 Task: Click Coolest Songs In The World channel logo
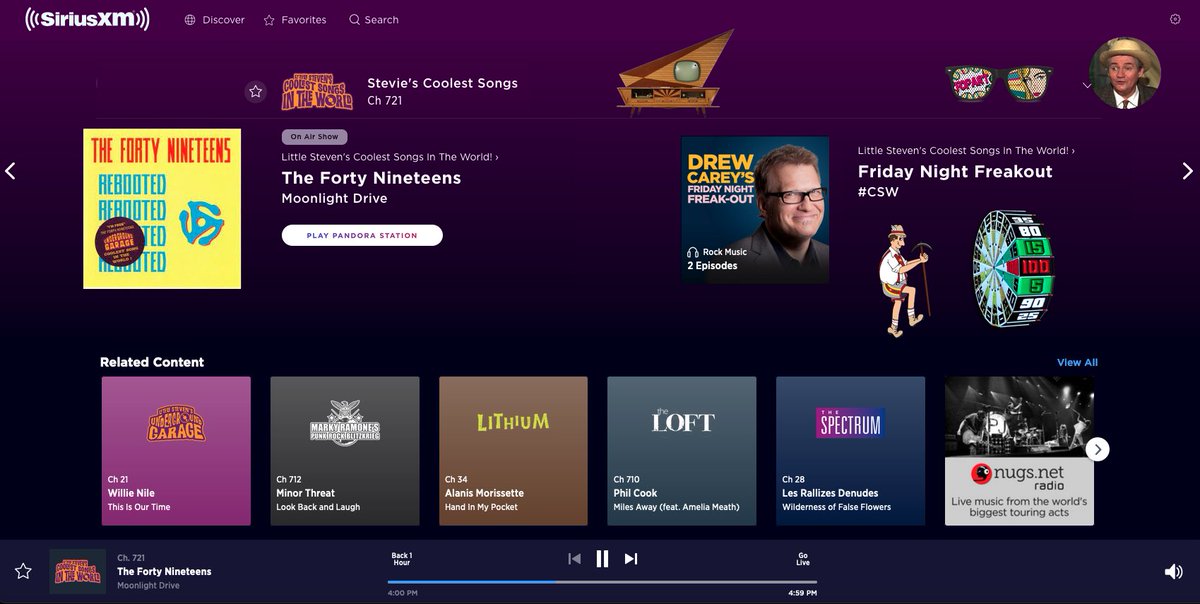(317, 90)
